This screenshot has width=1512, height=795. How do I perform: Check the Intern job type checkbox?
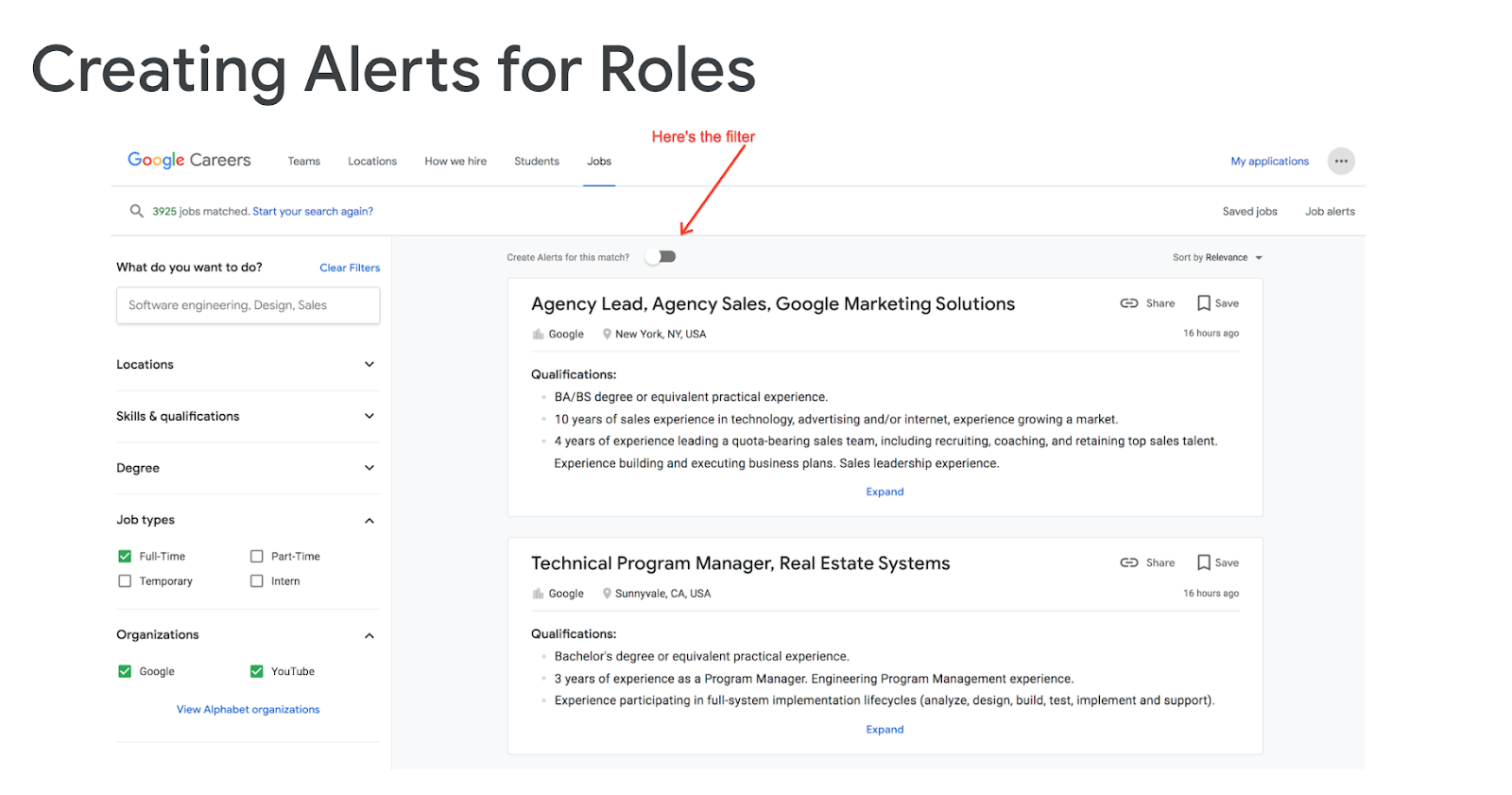pyautogui.click(x=257, y=581)
